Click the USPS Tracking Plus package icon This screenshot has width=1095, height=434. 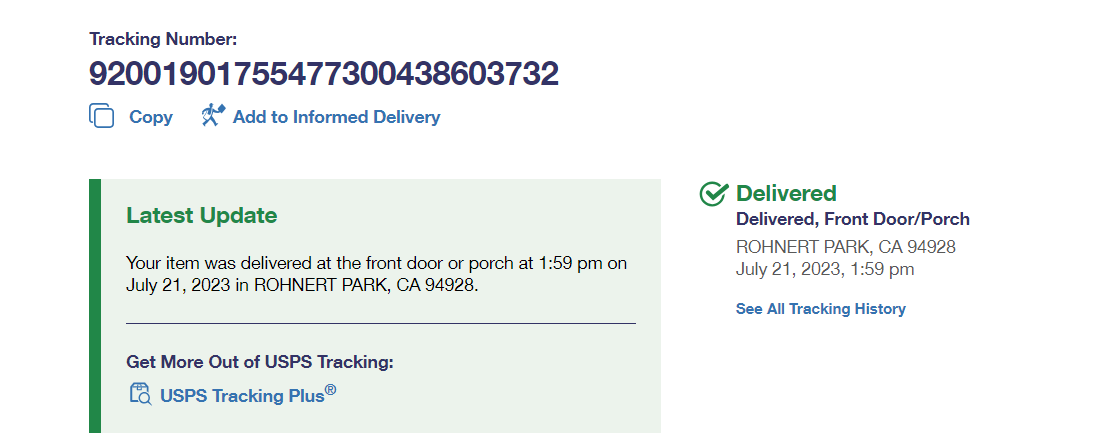[140, 394]
